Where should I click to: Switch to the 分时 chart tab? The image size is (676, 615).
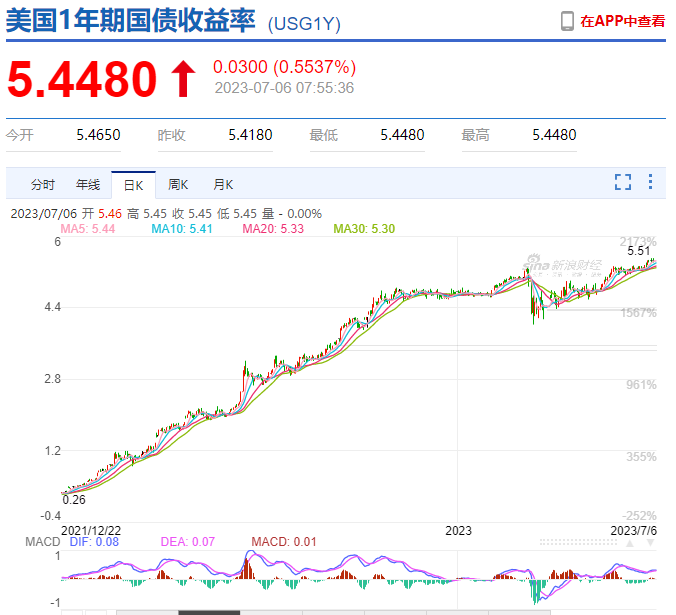click(43, 185)
